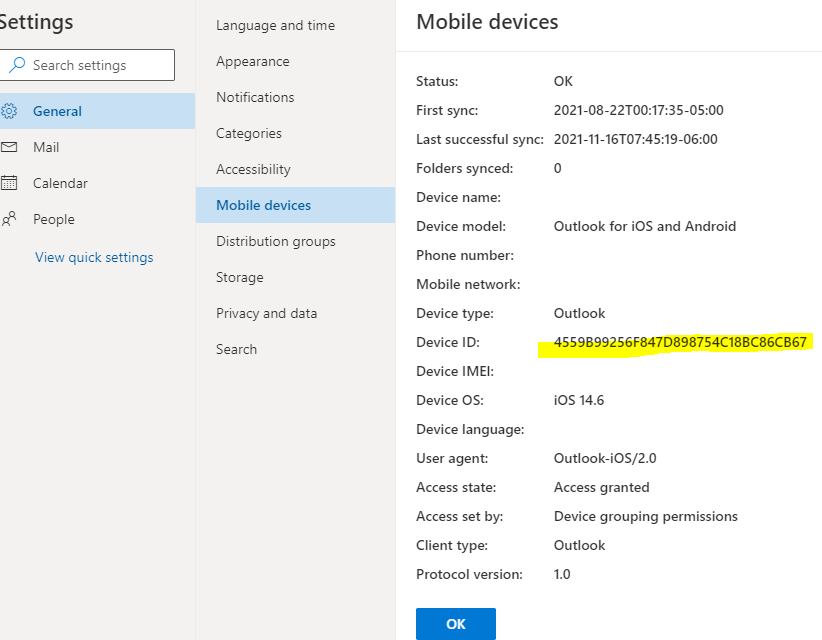Select Mobile devices settings

pos(295,205)
